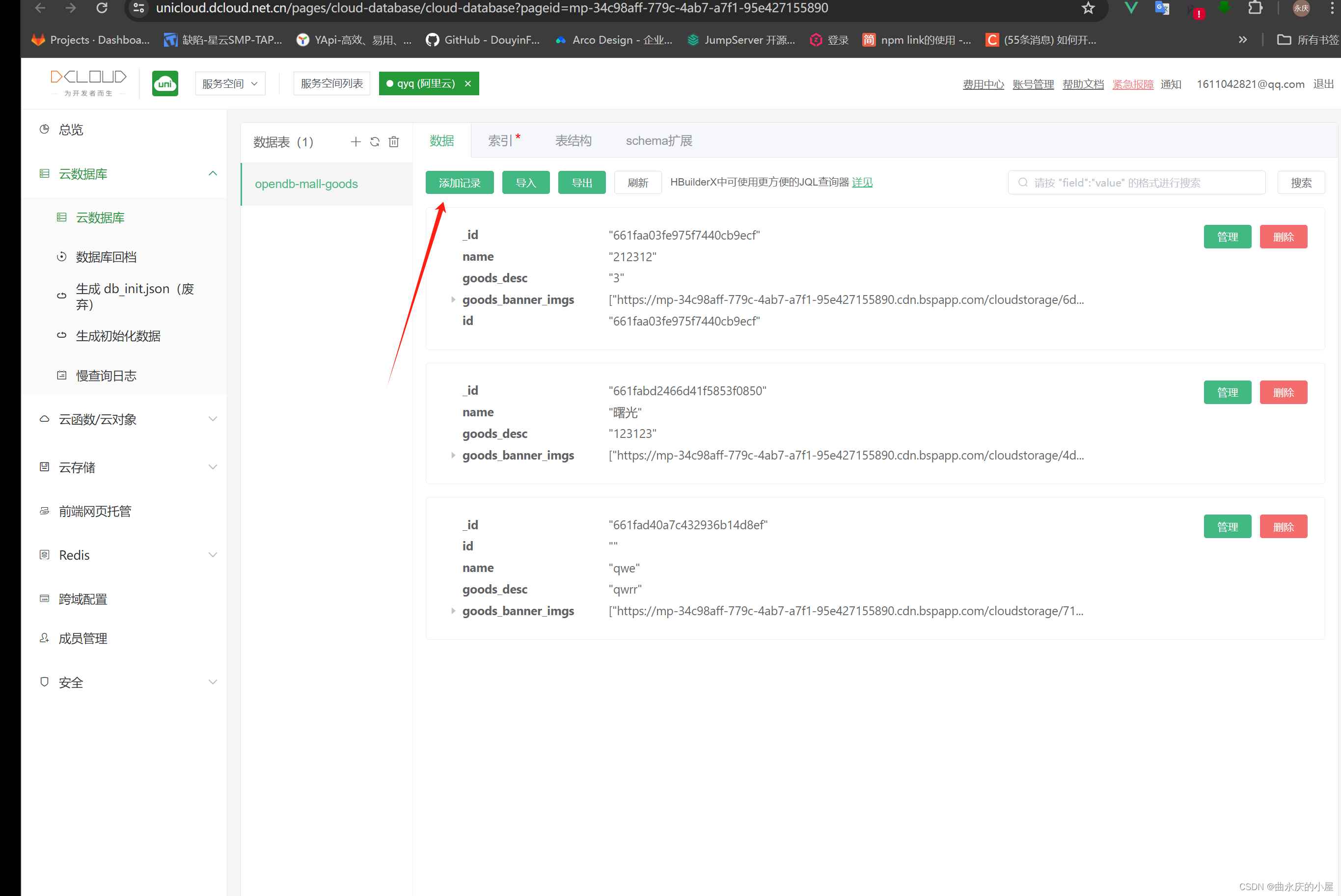Click 管理 for record 212312
Screen dimensions: 1341x896
(1227, 237)
